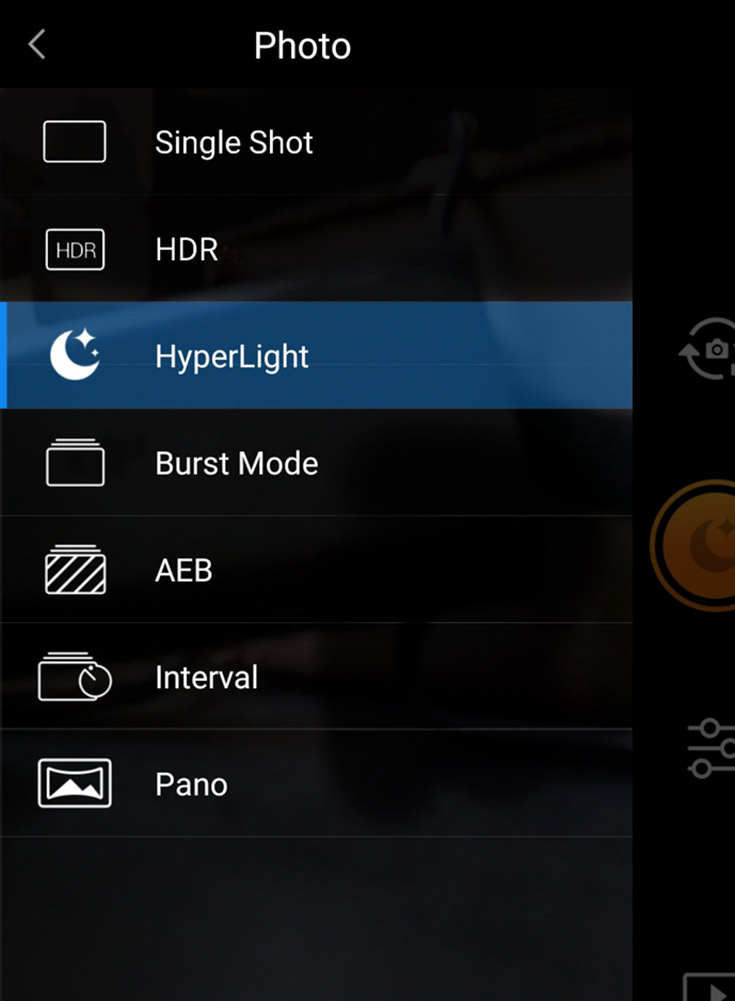Go back using the arrow beside Photo
The width and height of the screenshot is (735, 1001).
click(x=37, y=45)
